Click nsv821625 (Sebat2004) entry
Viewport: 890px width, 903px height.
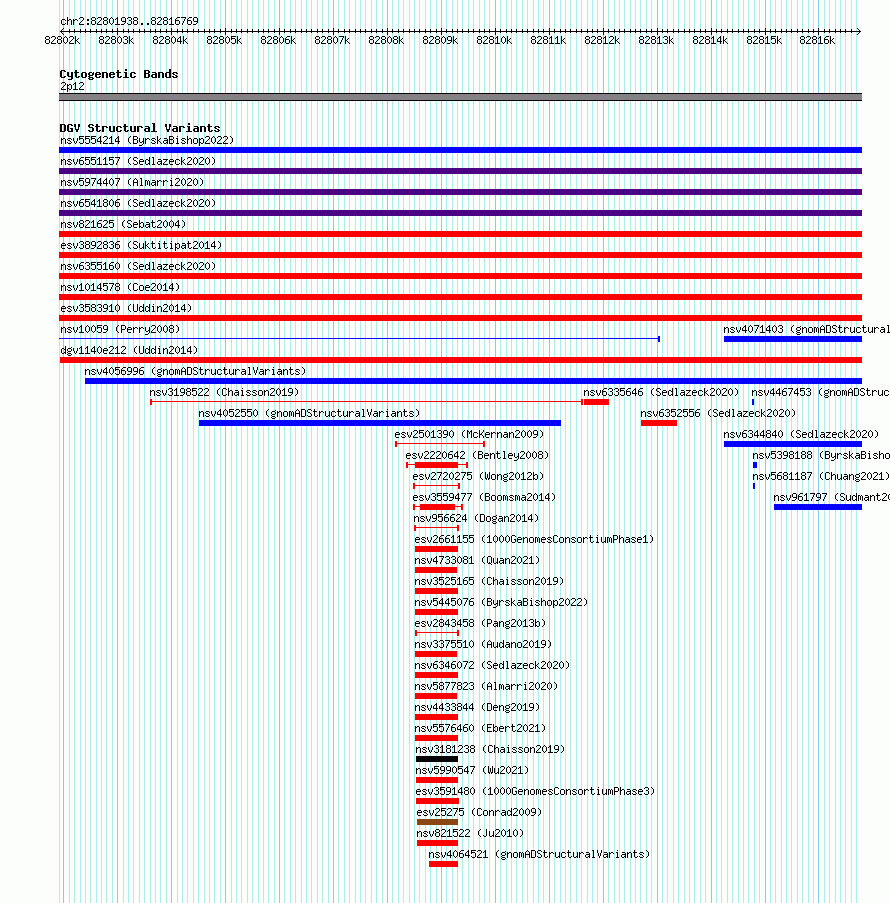click(123, 225)
